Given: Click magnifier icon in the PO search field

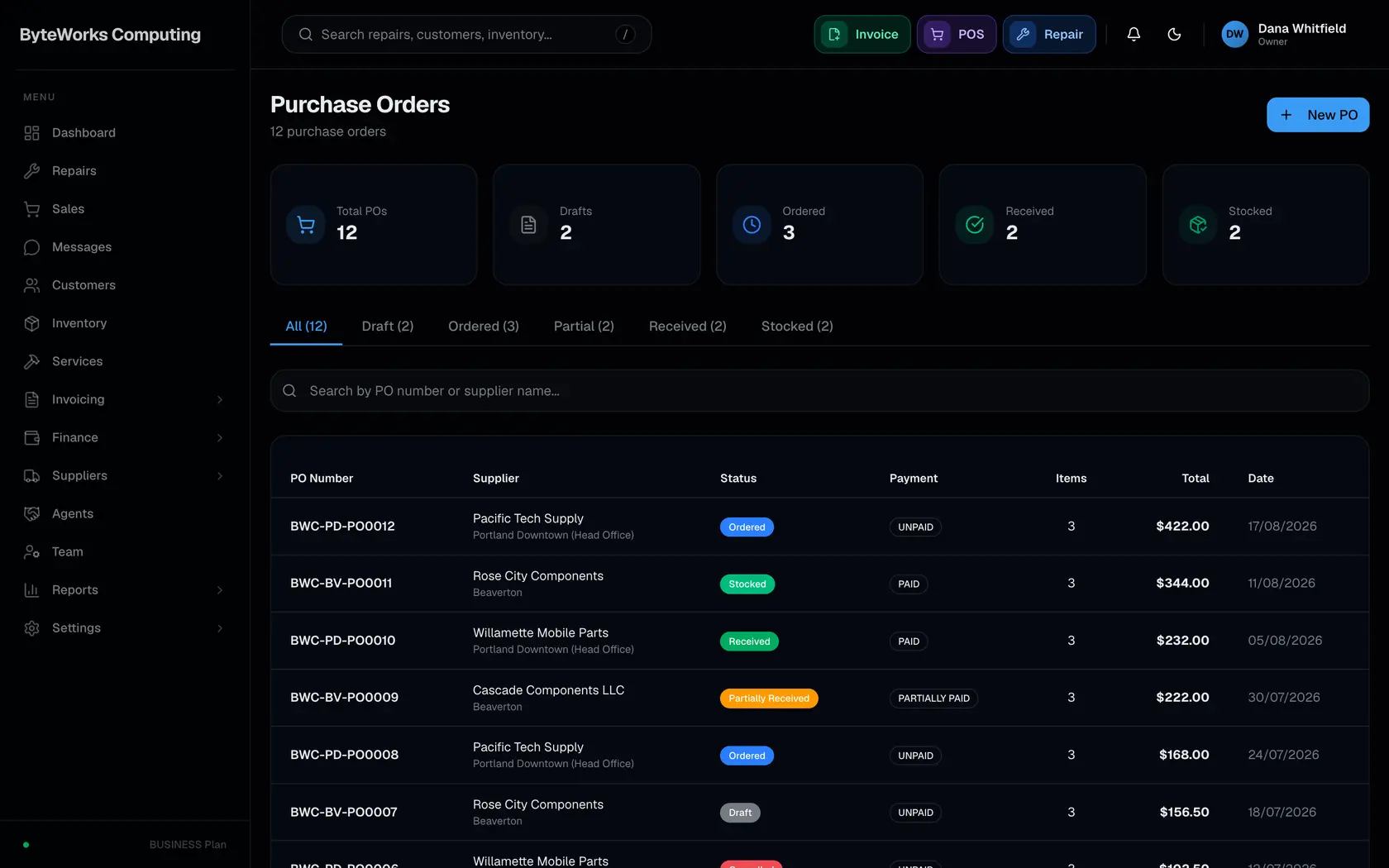Looking at the screenshot, I should pos(289,391).
